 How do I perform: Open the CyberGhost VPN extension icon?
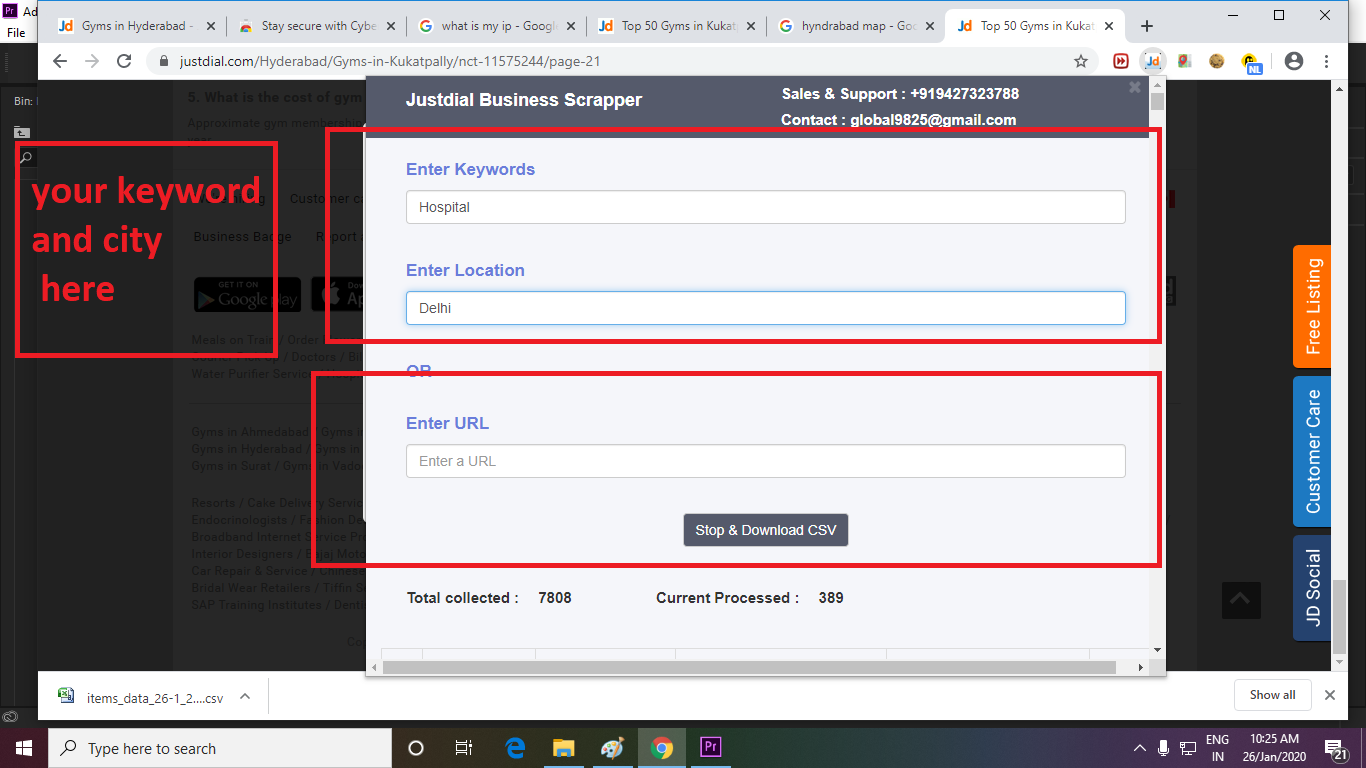click(x=1250, y=62)
